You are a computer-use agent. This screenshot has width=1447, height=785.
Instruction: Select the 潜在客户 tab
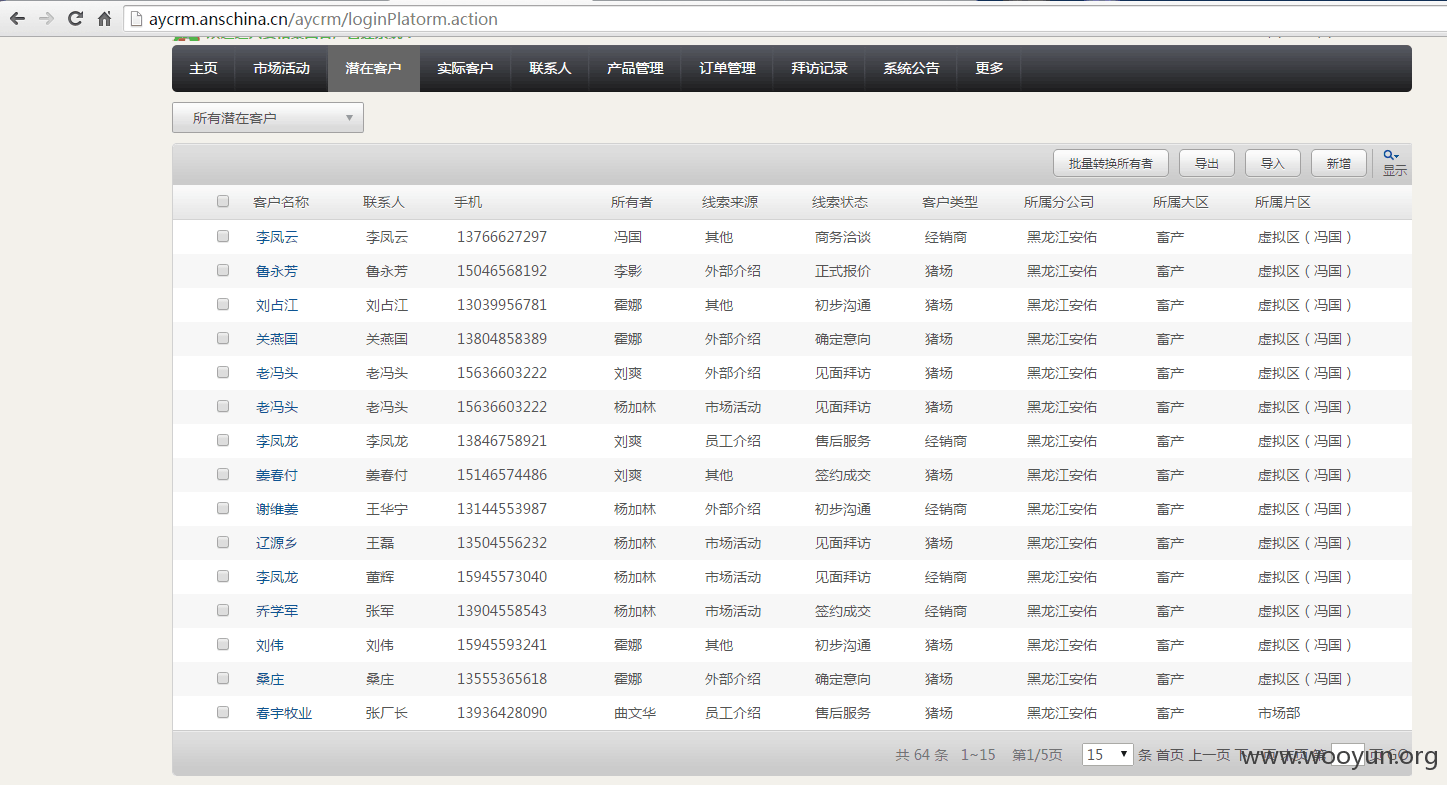coord(374,68)
